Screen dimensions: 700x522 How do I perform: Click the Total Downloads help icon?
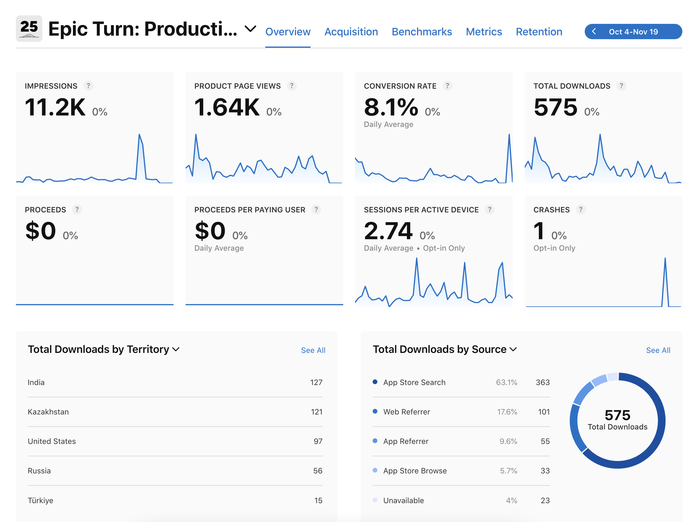tap(621, 86)
